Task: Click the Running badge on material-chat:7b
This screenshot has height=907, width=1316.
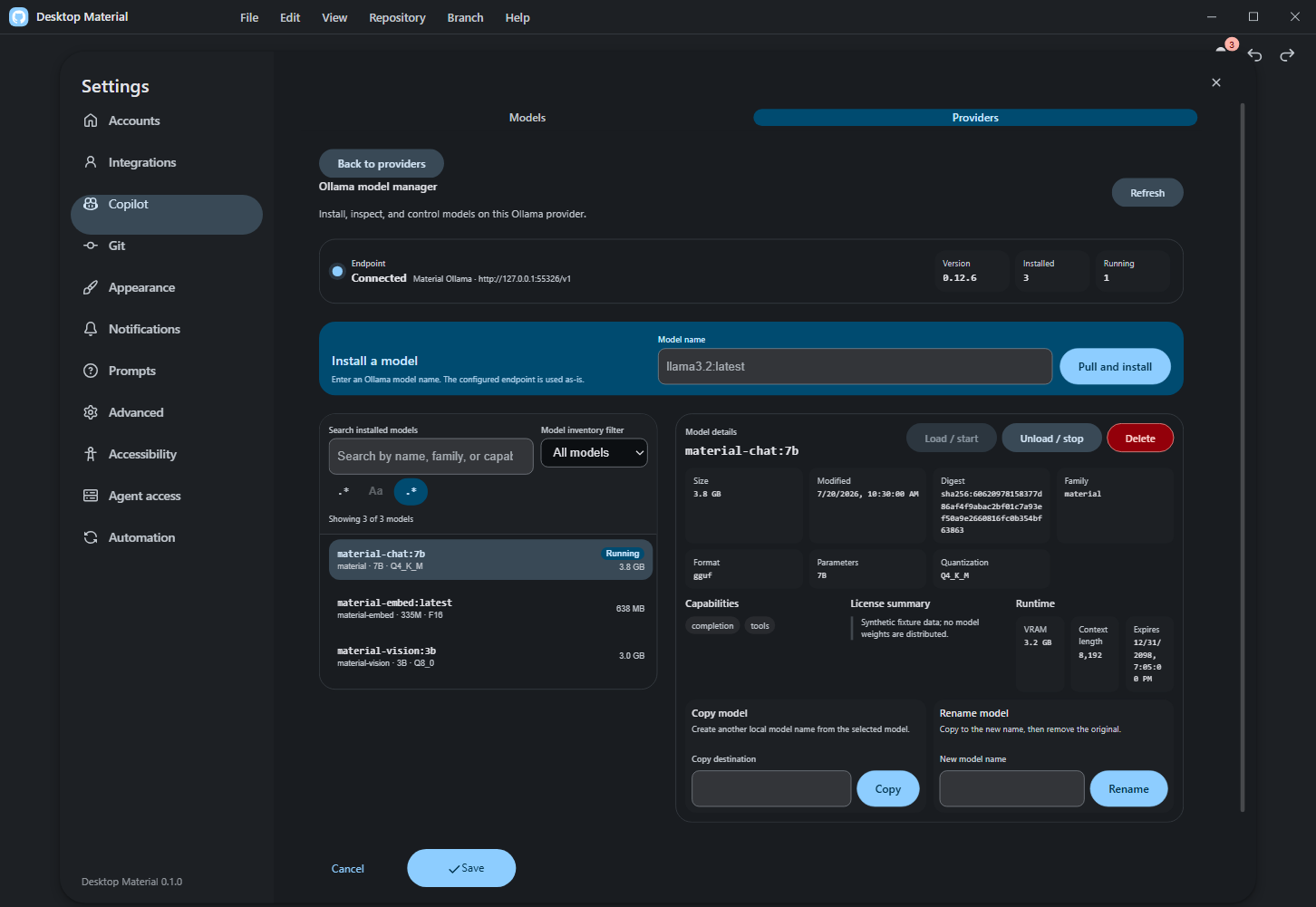Action: (x=623, y=554)
